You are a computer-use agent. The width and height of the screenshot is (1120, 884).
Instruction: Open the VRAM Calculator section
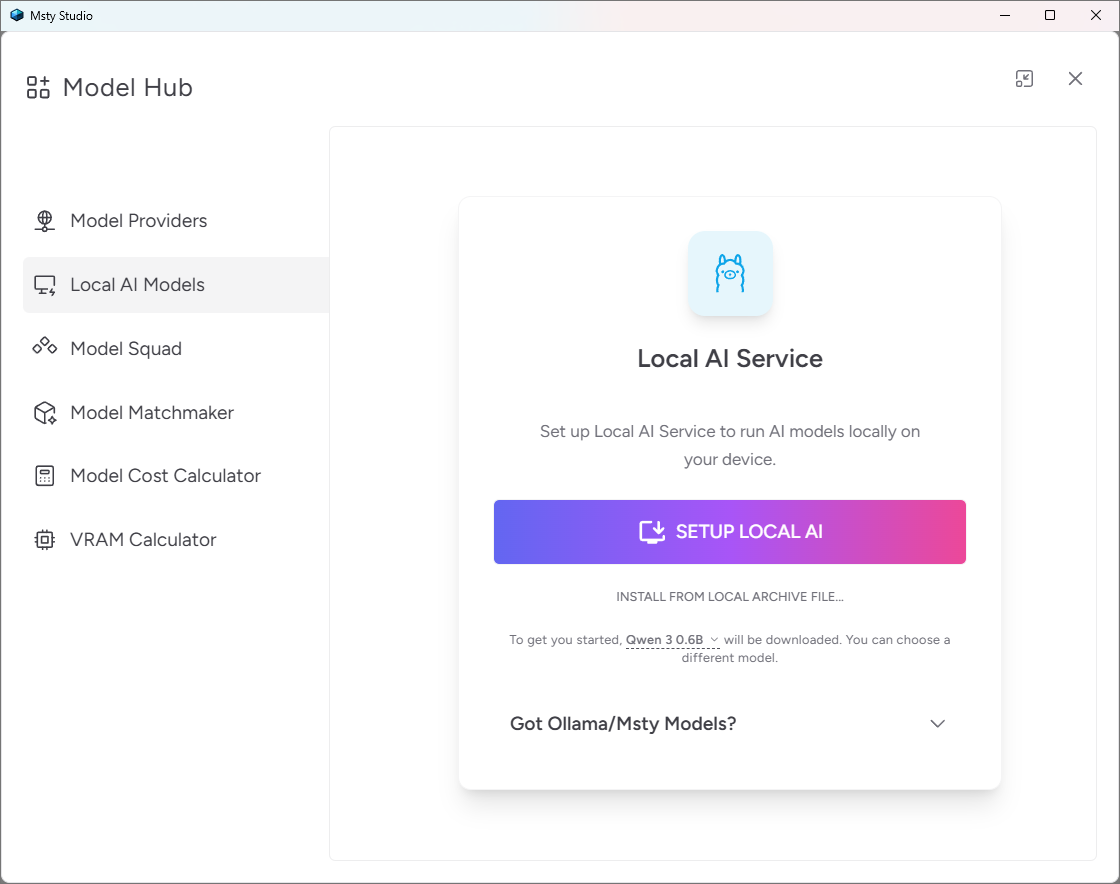pos(143,539)
